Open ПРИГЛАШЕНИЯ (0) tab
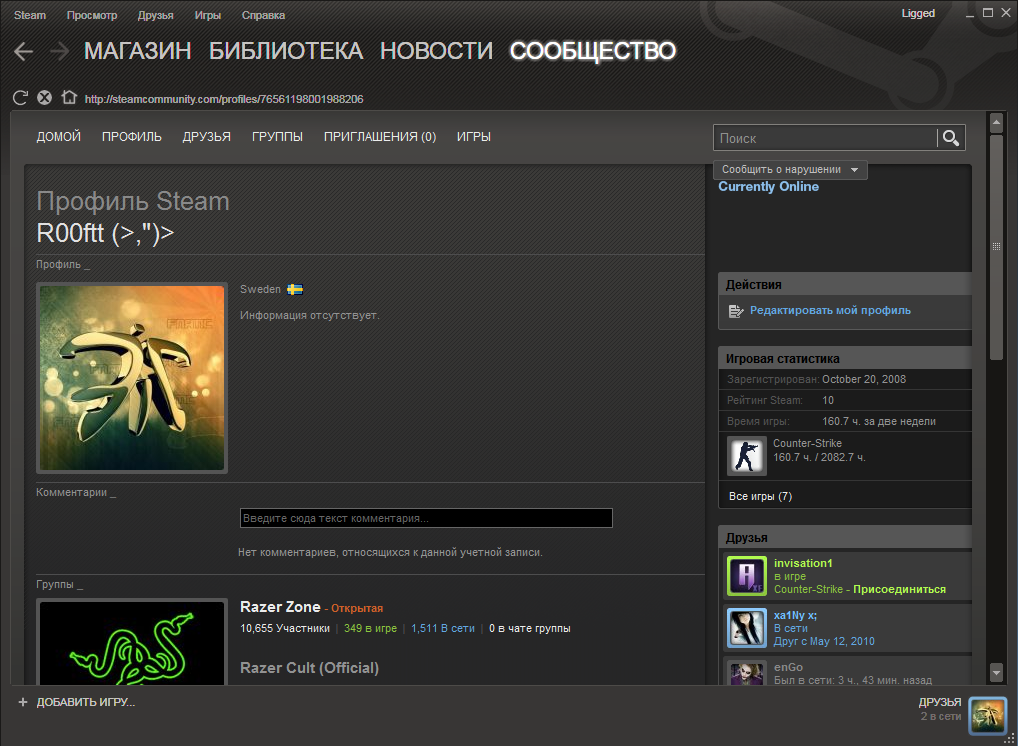This screenshot has height=746, width=1018. (380, 136)
